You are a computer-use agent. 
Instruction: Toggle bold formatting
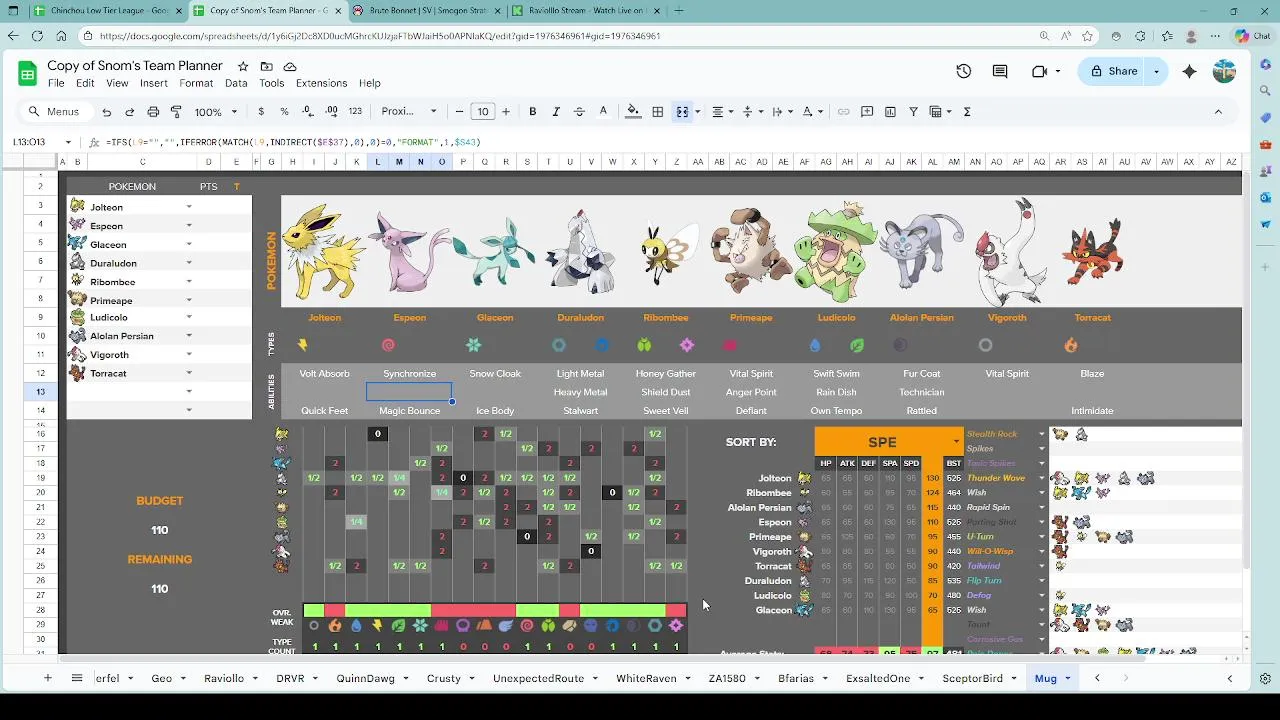tap(533, 112)
